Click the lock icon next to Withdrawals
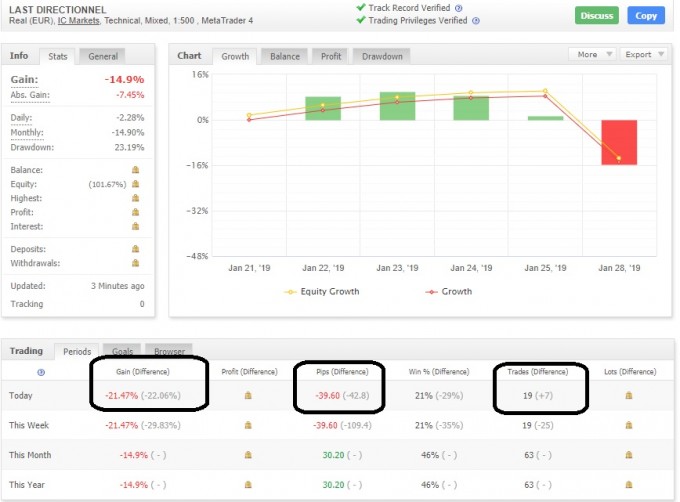Screen dimensions: 680x502 point(135,263)
